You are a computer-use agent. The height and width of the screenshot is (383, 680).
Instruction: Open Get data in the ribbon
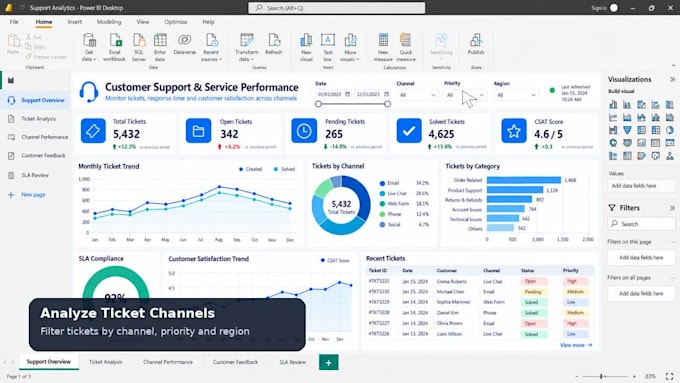click(x=89, y=47)
